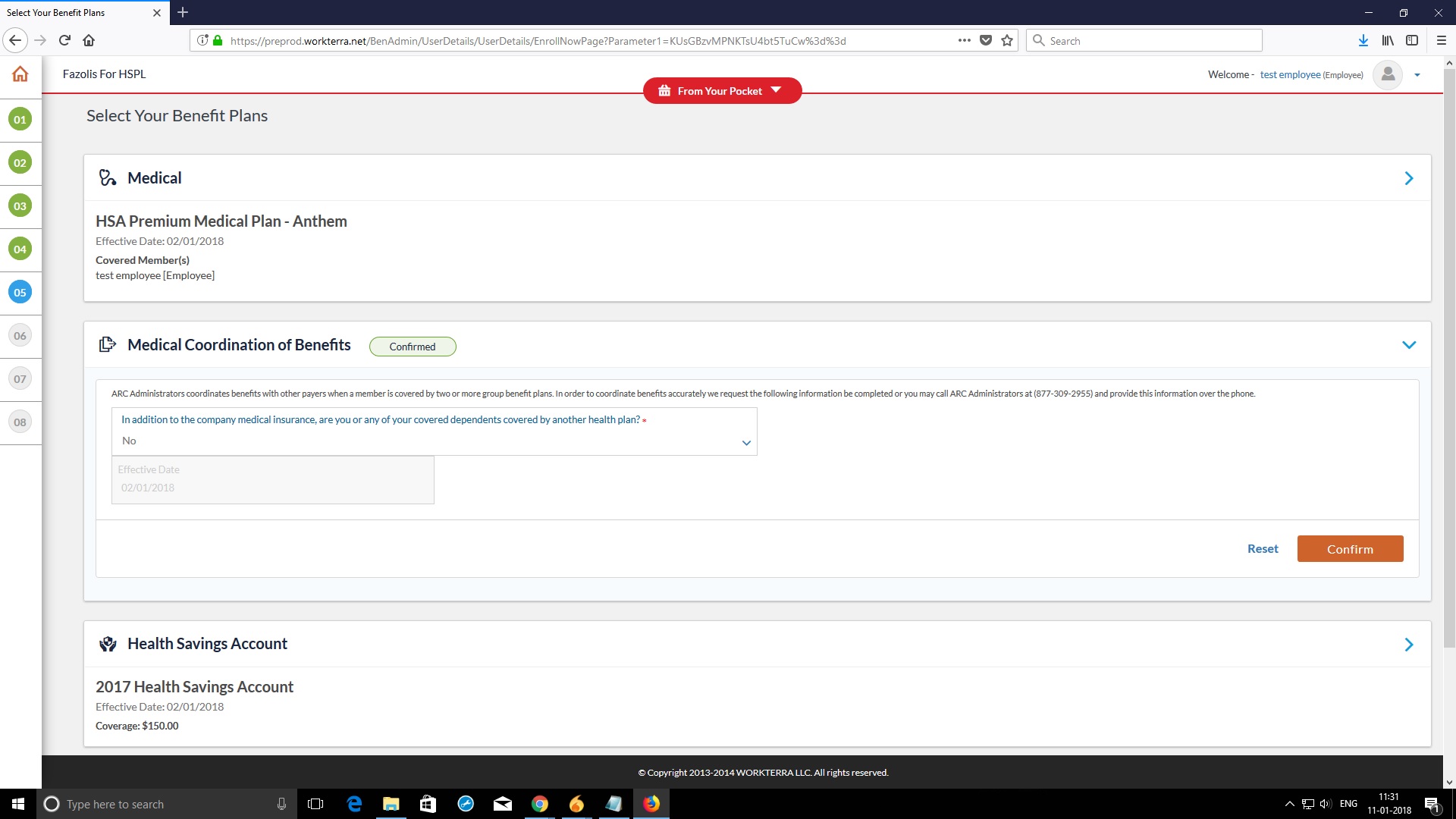The image size is (1456, 819).
Task: Click the Coverage: $150.00 text
Action: pyautogui.click(x=137, y=726)
